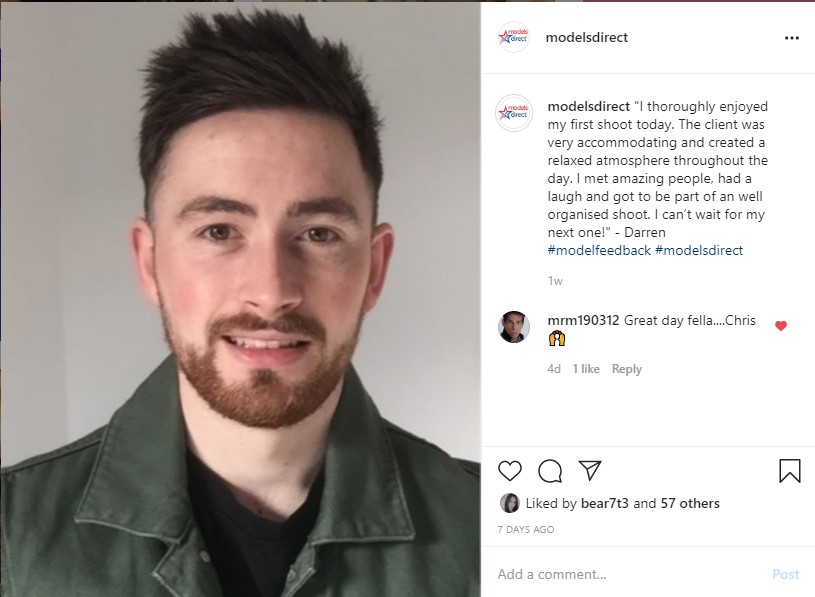Like the post with the heart icon

point(509,471)
